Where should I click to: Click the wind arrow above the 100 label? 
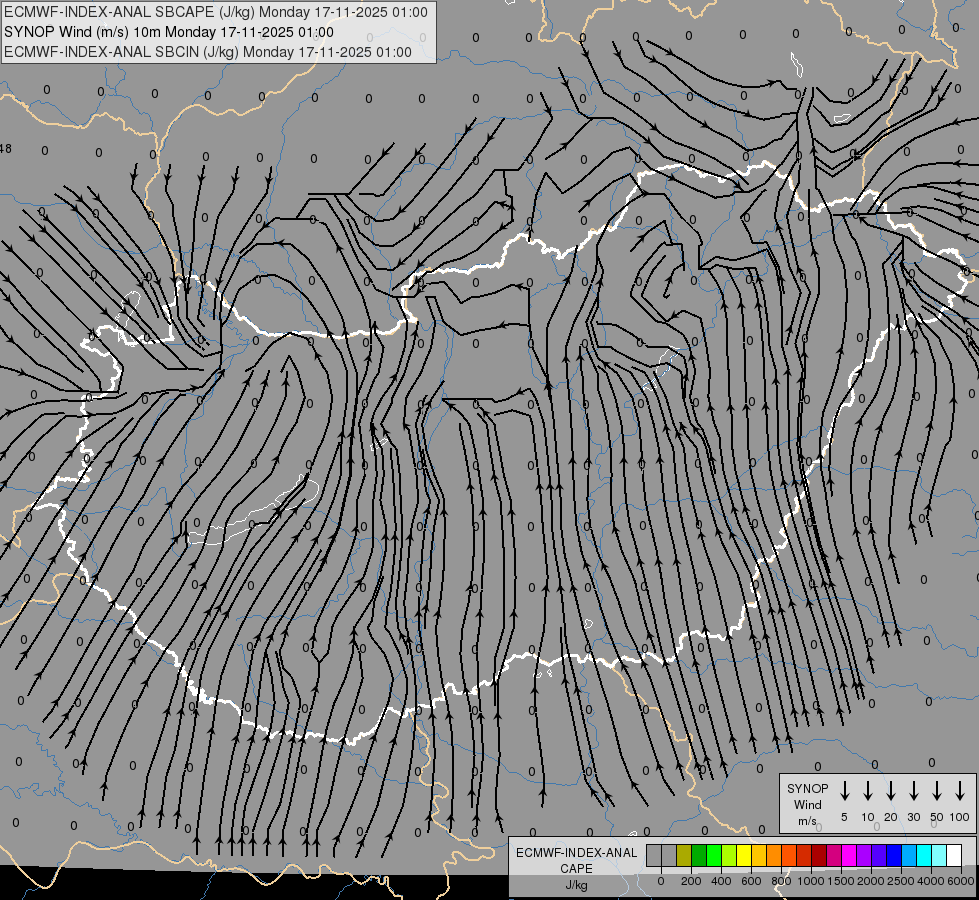point(960,791)
